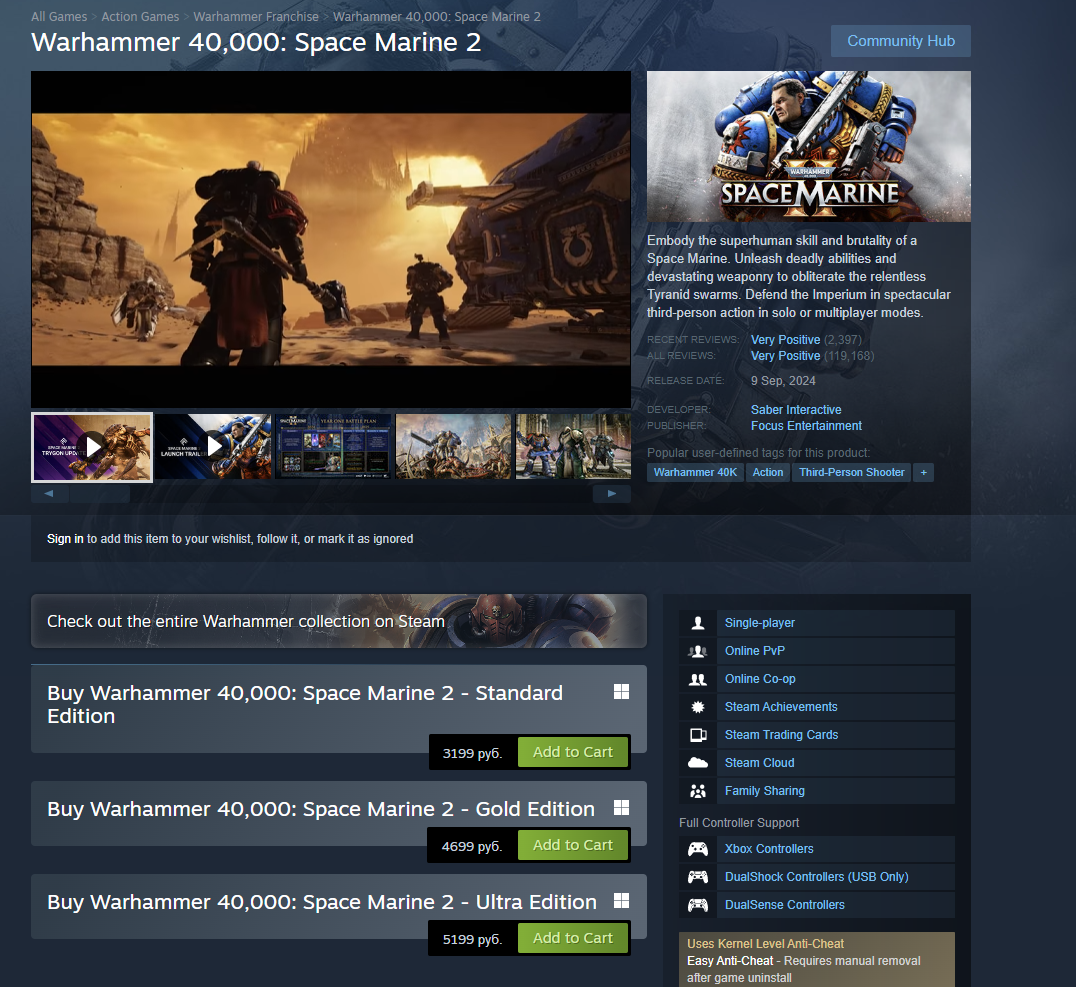Screen dimensions: 1076x987
Task: Click the DualShock Controllers gamepad icon
Action: pos(698,876)
